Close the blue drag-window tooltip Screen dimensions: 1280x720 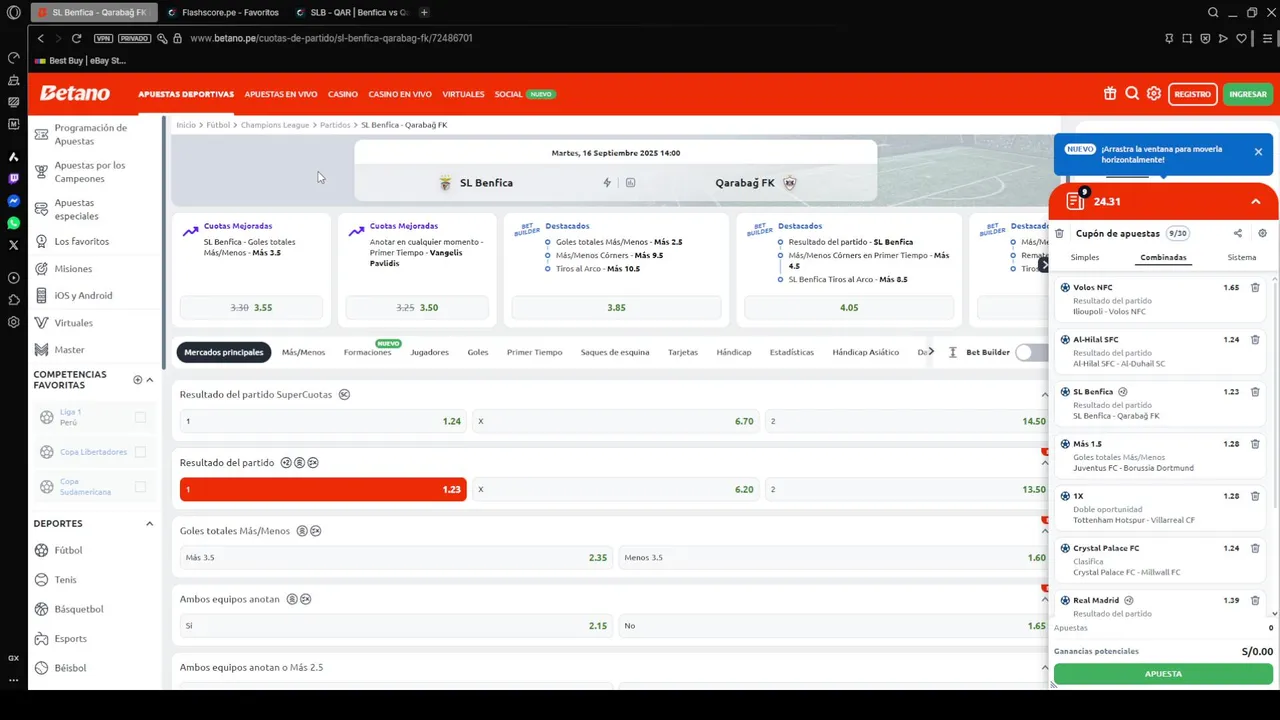coord(1258,152)
